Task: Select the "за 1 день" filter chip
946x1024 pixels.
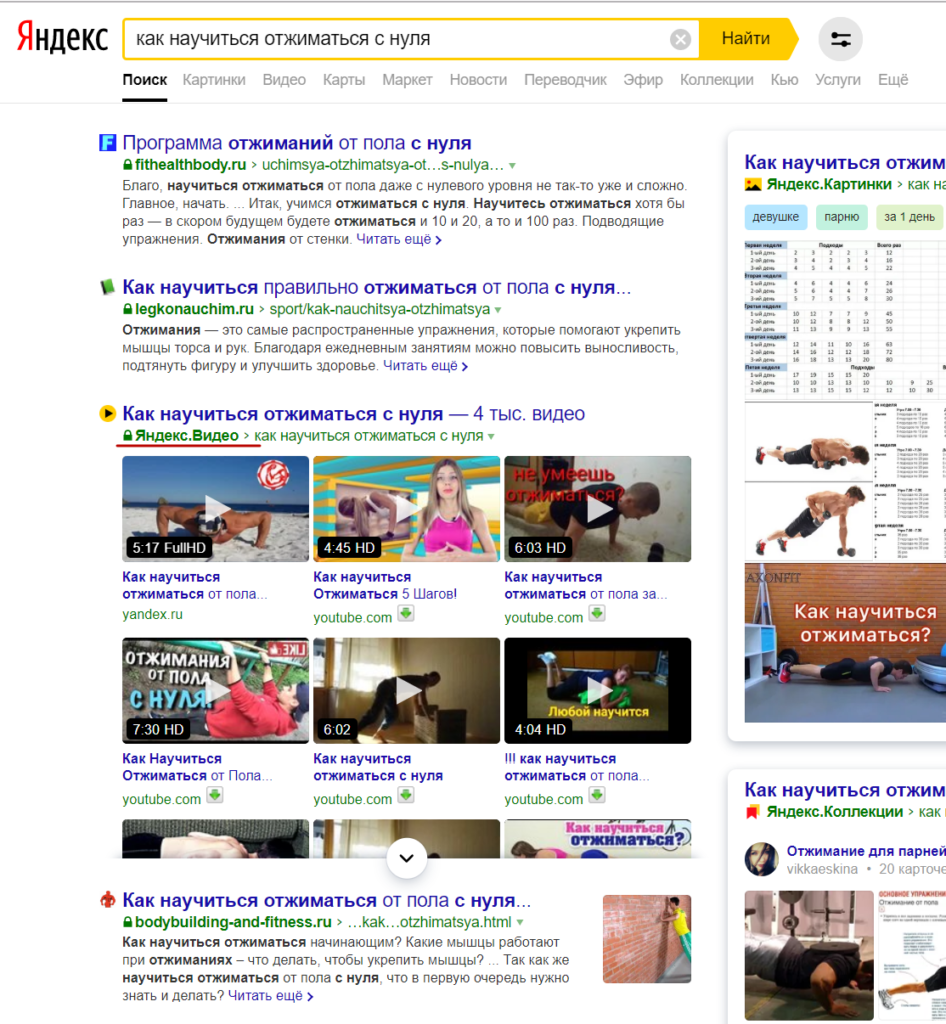Action: [908, 217]
